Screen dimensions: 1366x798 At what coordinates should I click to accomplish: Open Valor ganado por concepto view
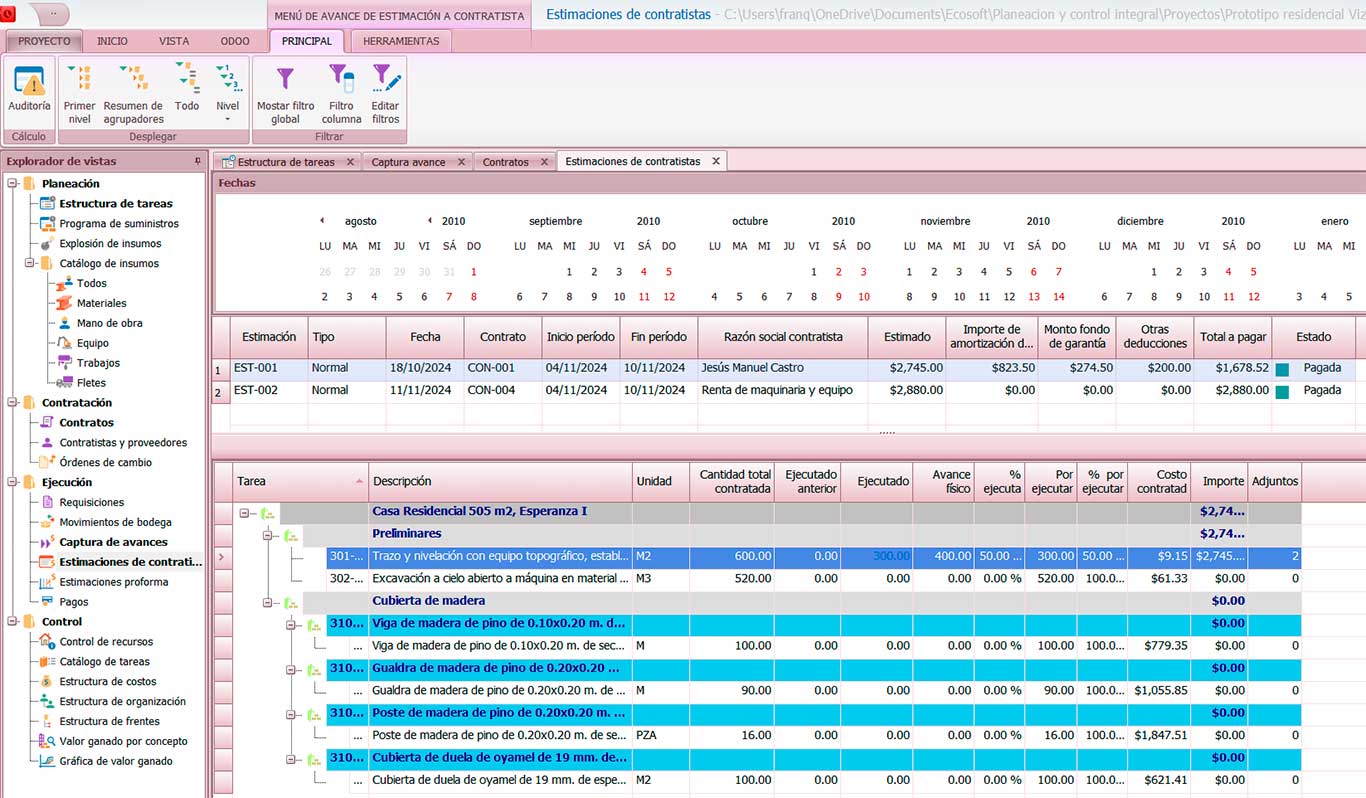(x=123, y=741)
